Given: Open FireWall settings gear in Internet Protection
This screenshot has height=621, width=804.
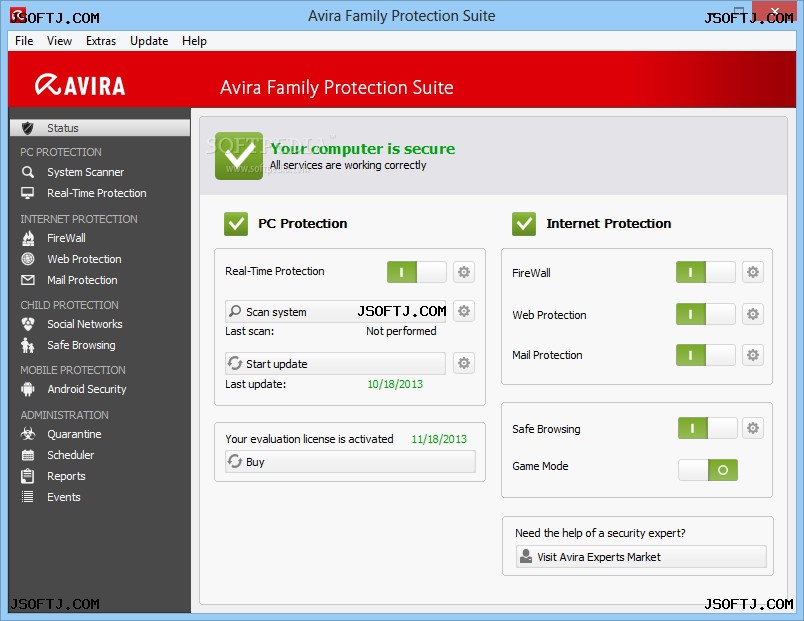Looking at the screenshot, I should click(x=753, y=272).
